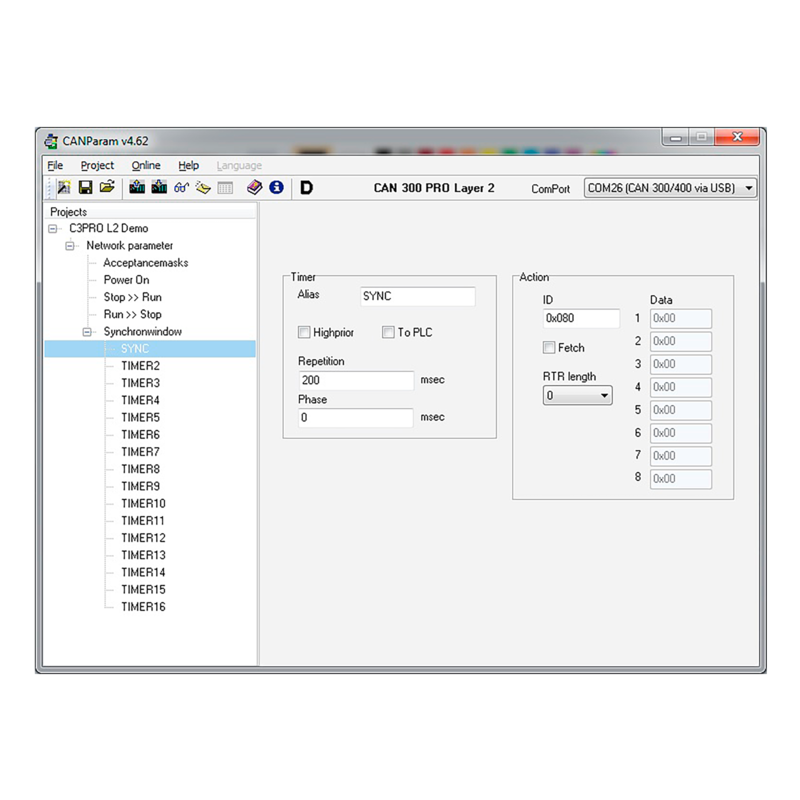Select C3PRO L2 Demo project in tree
Image resolution: width=800 pixels, height=800 pixels.
(109, 229)
